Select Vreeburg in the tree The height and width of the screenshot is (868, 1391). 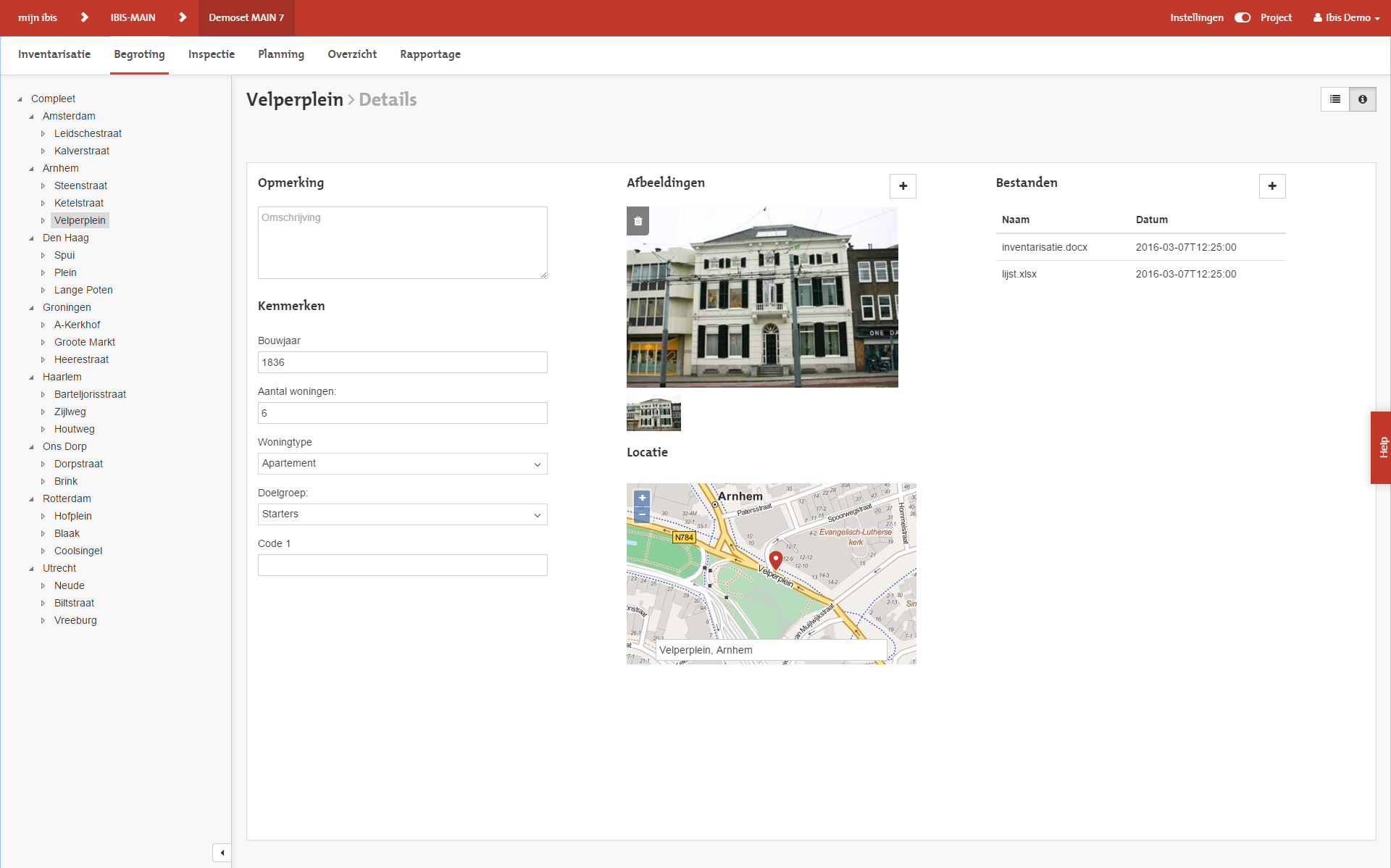[x=75, y=620]
